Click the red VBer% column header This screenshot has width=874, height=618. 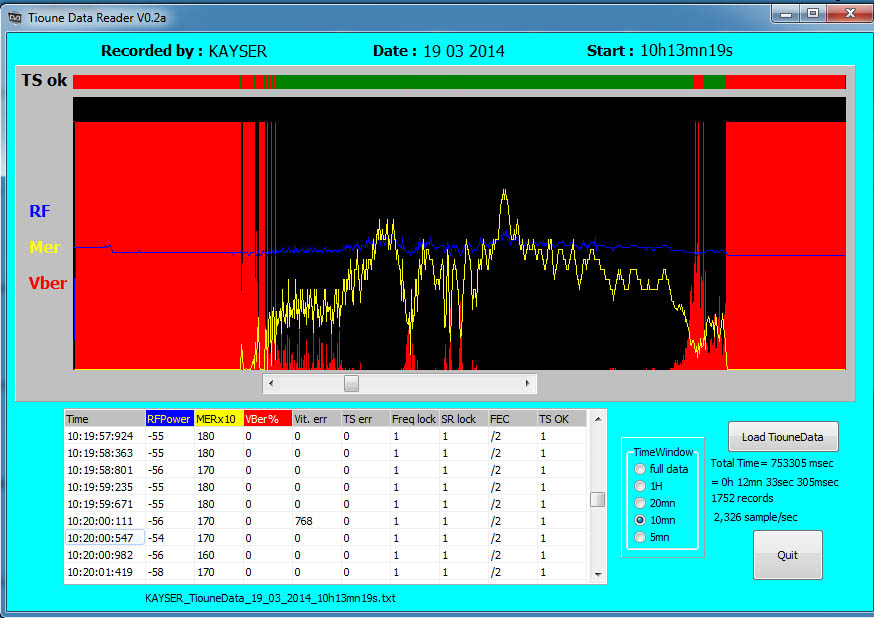pyautogui.click(x=268, y=419)
